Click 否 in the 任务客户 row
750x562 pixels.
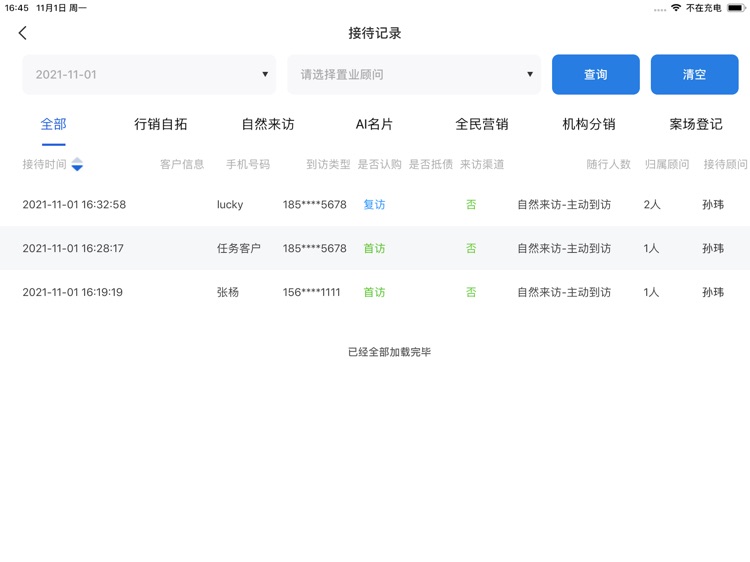471,248
